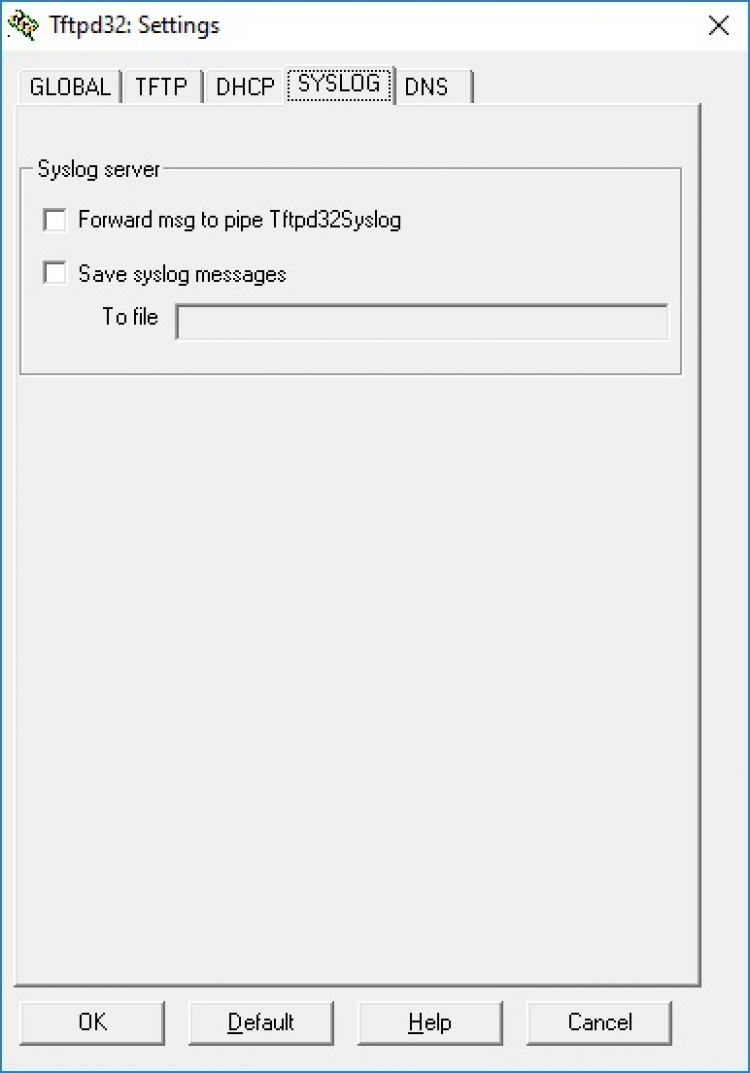Click the 'To file' label
Image resolution: width=750 pixels, height=1073 pixels.
[130, 317]
